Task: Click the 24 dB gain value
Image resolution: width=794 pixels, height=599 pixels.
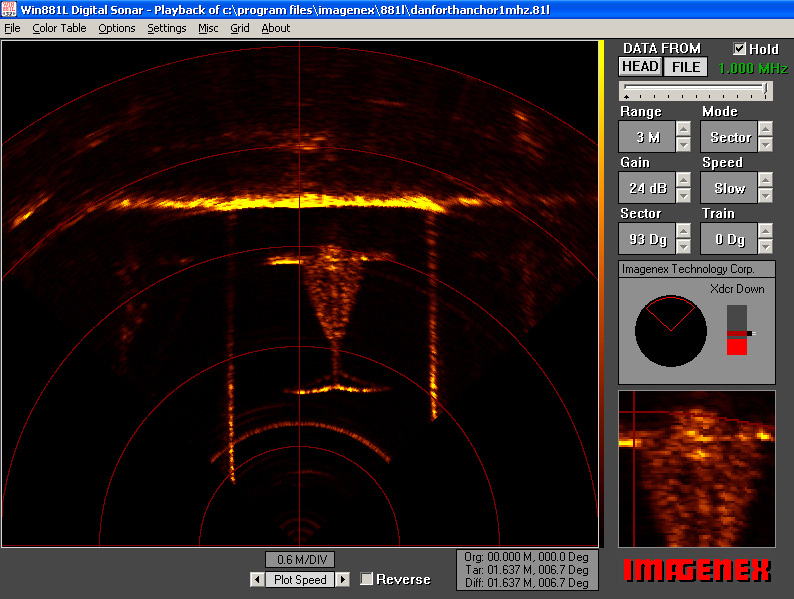Action: coord(647,188)
